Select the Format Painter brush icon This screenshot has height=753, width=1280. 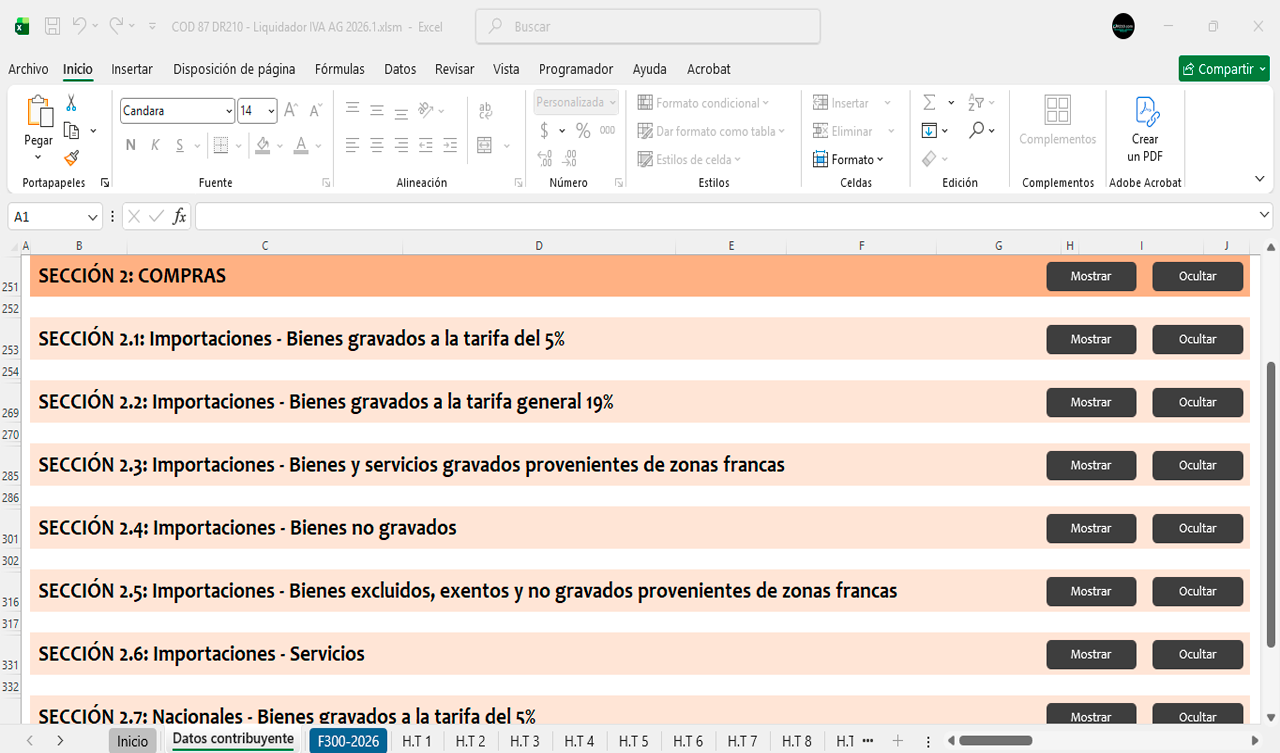point(71,158)
